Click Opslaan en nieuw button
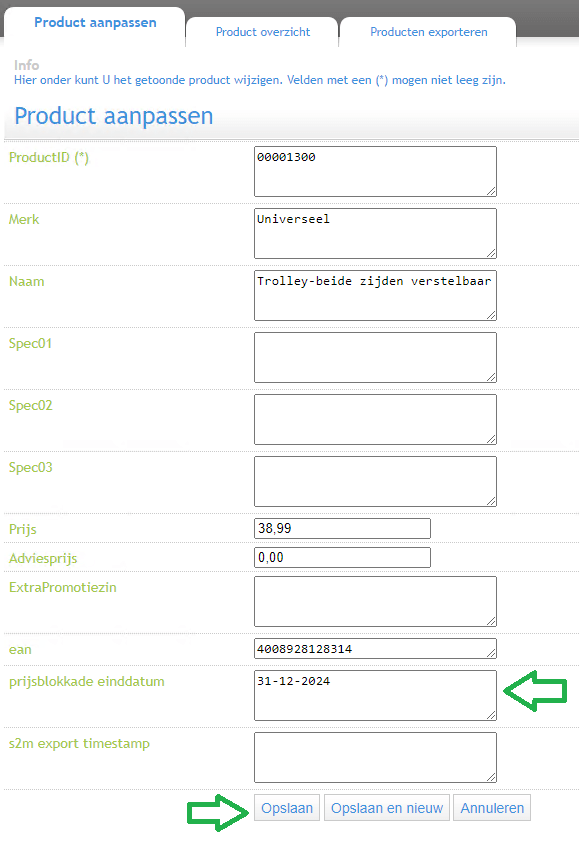The height and width of the screenshot is (843, 579). (x=387, y=808)
